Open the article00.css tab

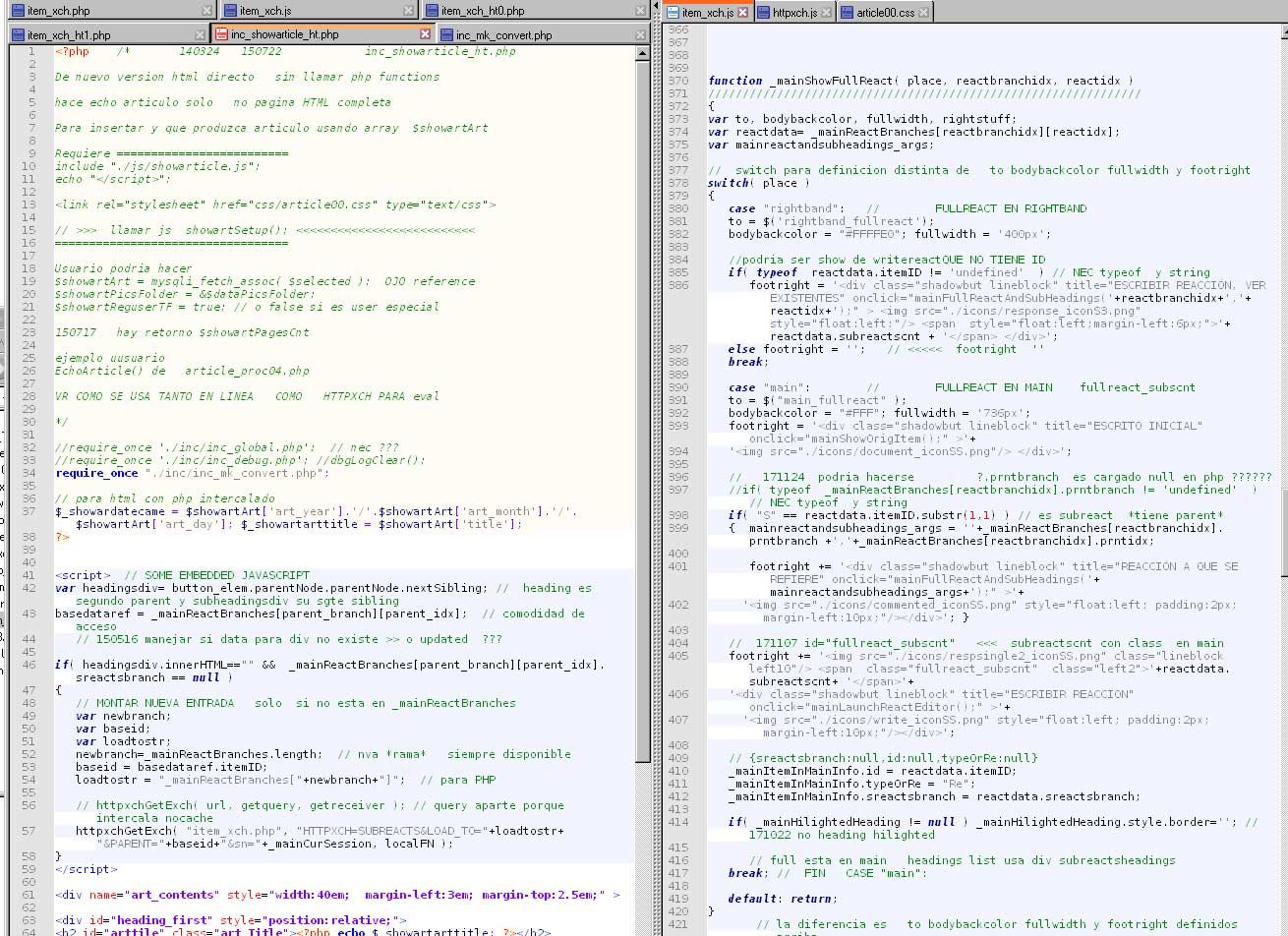(885, 13)
